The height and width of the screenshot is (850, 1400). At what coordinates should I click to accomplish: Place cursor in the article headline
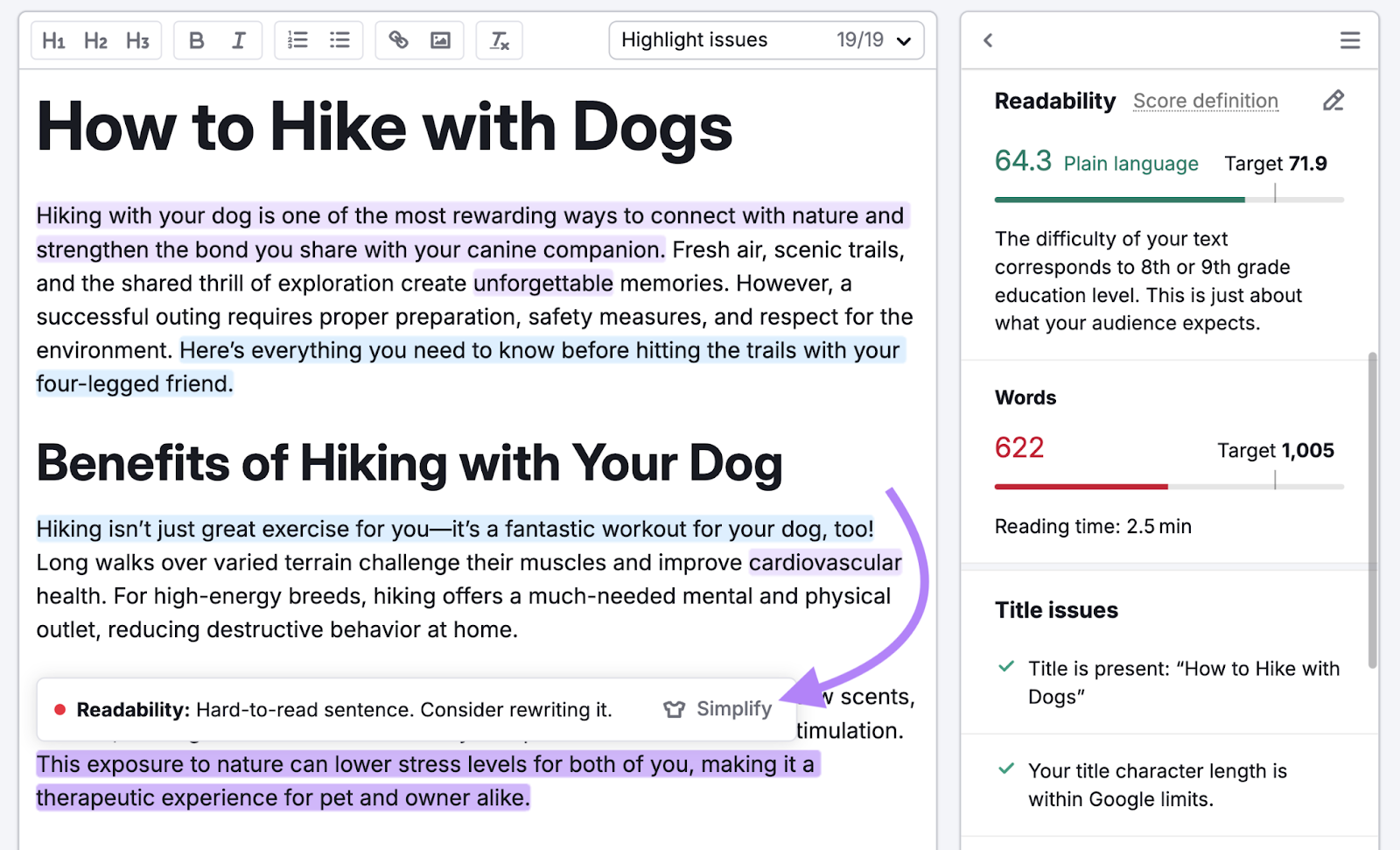385,127
